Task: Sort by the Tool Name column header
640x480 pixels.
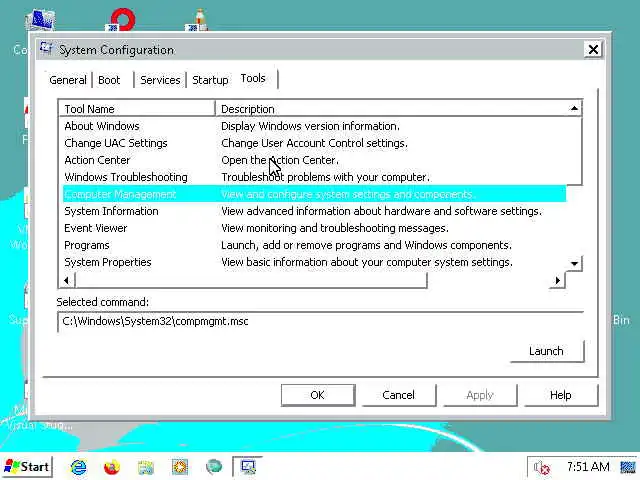Action: point(137,109)
